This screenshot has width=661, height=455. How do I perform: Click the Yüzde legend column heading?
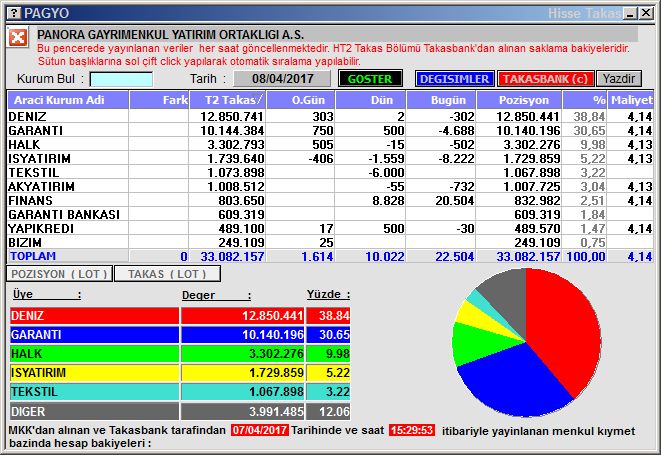pyautogui.click(x=328, y=294)
